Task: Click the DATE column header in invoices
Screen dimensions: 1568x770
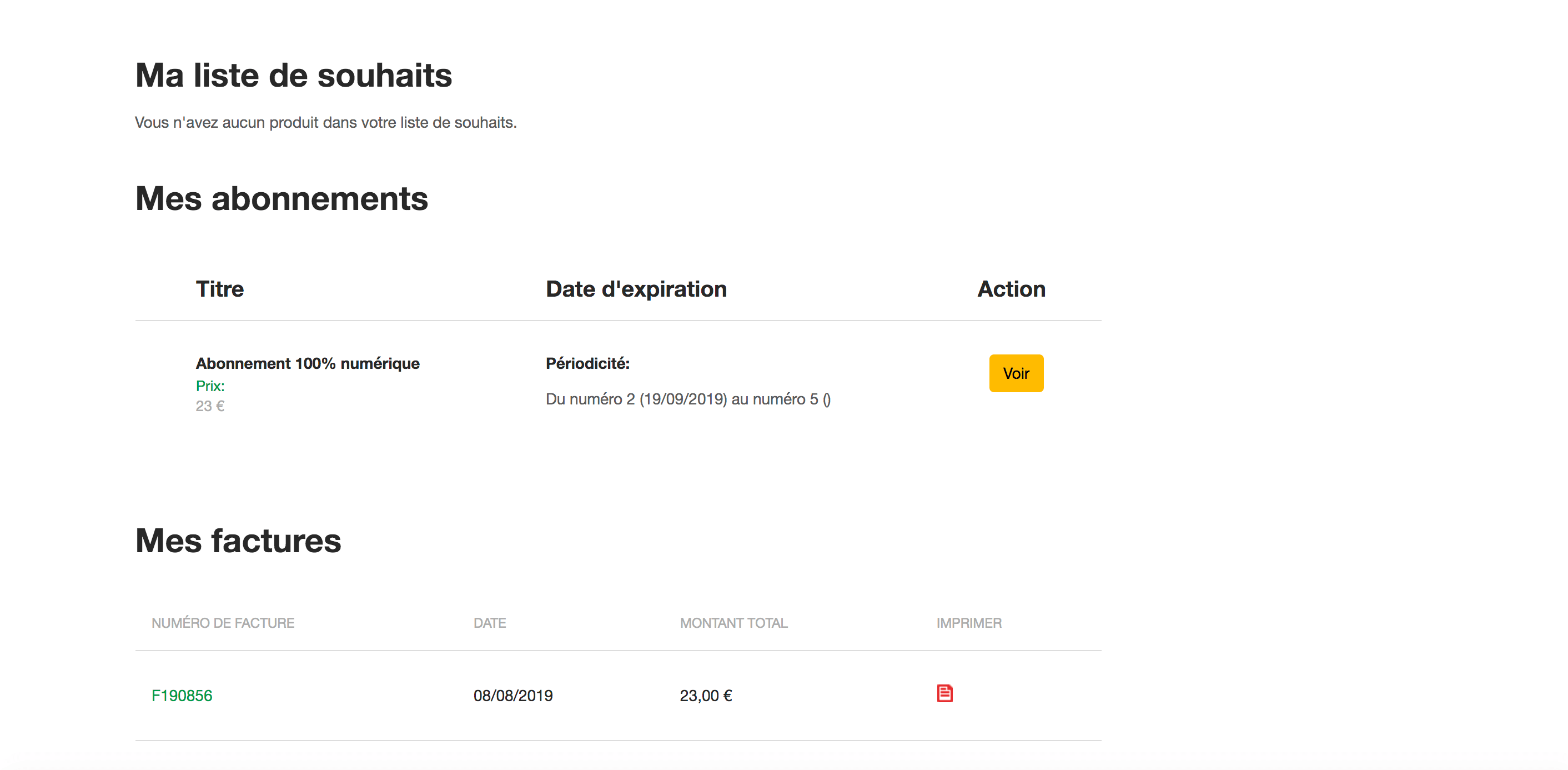Action: (x=489, y=623)
